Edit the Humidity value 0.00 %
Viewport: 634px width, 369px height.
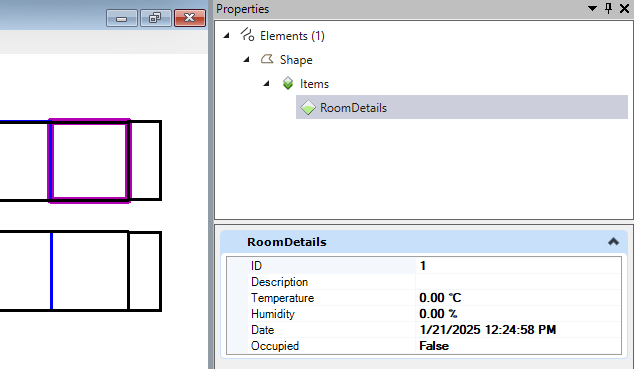(518, 314)
